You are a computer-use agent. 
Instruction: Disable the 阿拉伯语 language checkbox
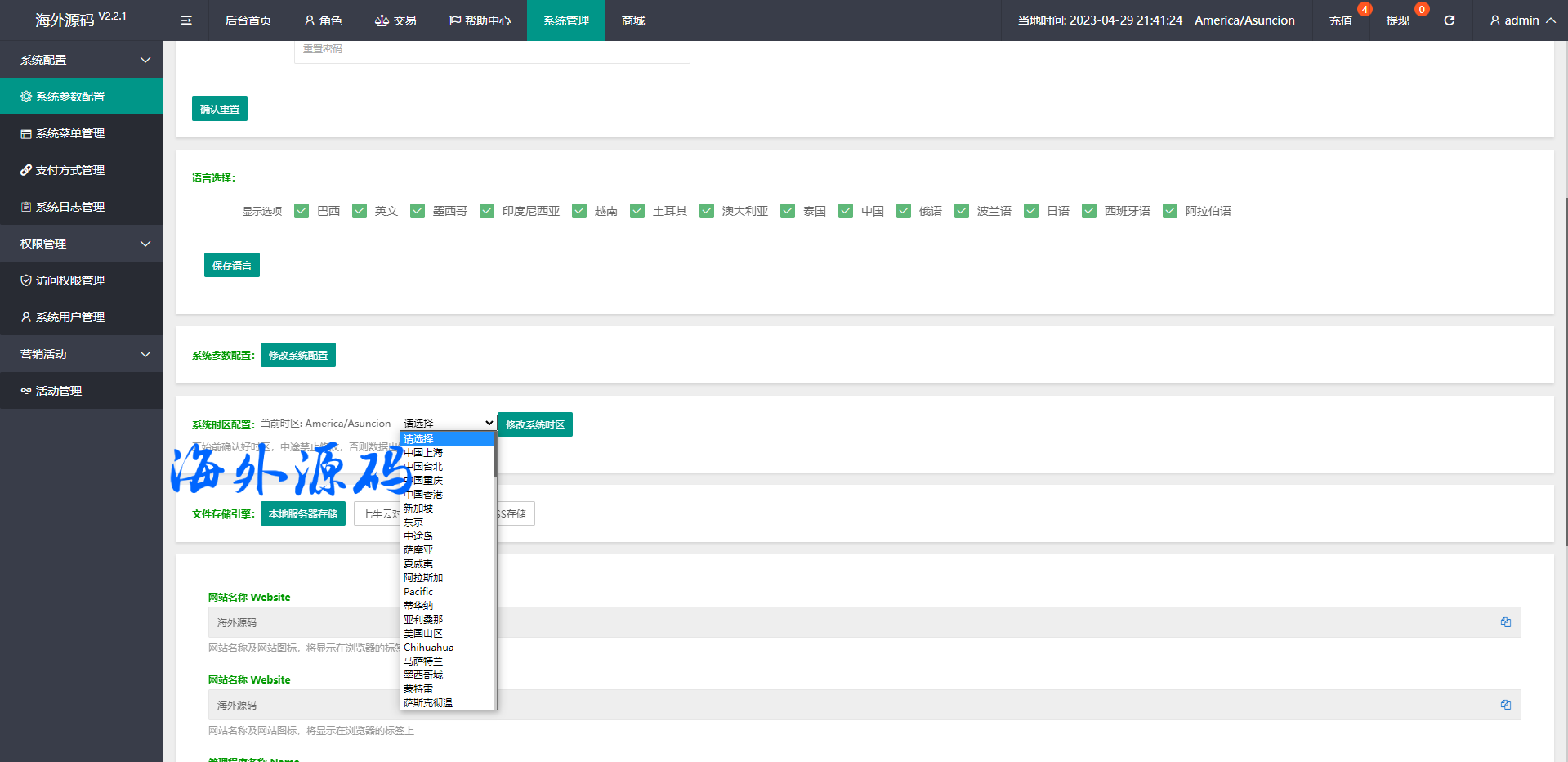[1170, 211]
